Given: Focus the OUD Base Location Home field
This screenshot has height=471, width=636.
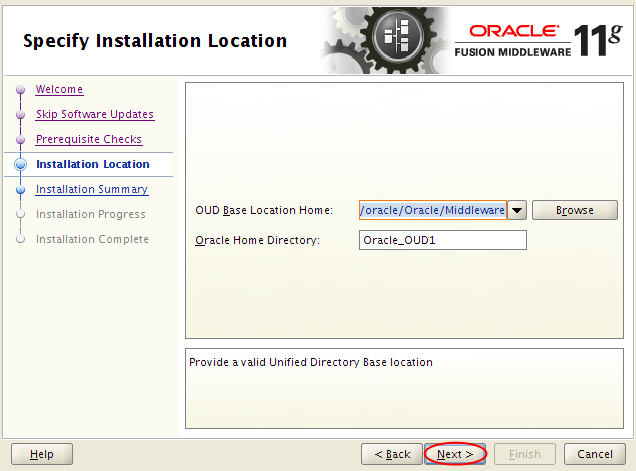Looking at the screenshot, I should point(433,210).
